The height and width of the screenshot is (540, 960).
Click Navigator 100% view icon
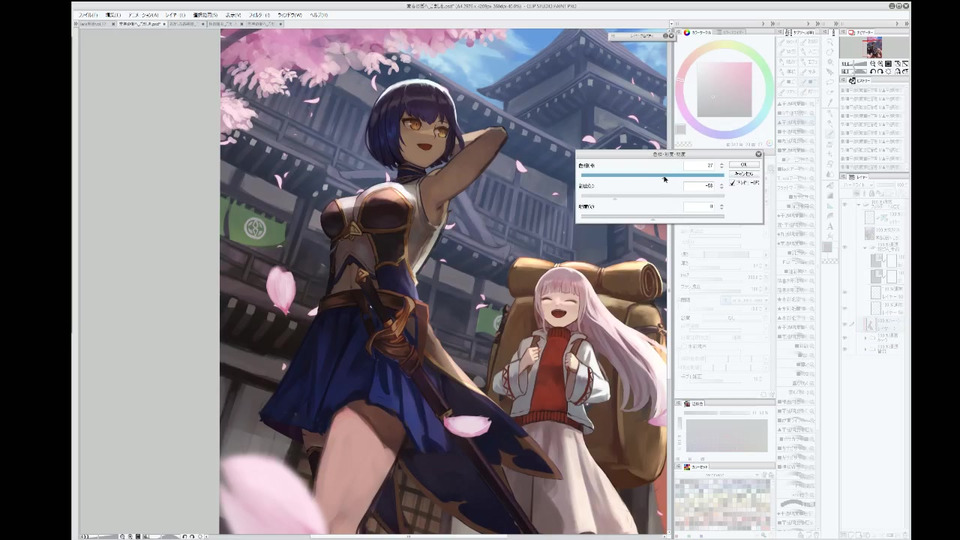[888, 64]
